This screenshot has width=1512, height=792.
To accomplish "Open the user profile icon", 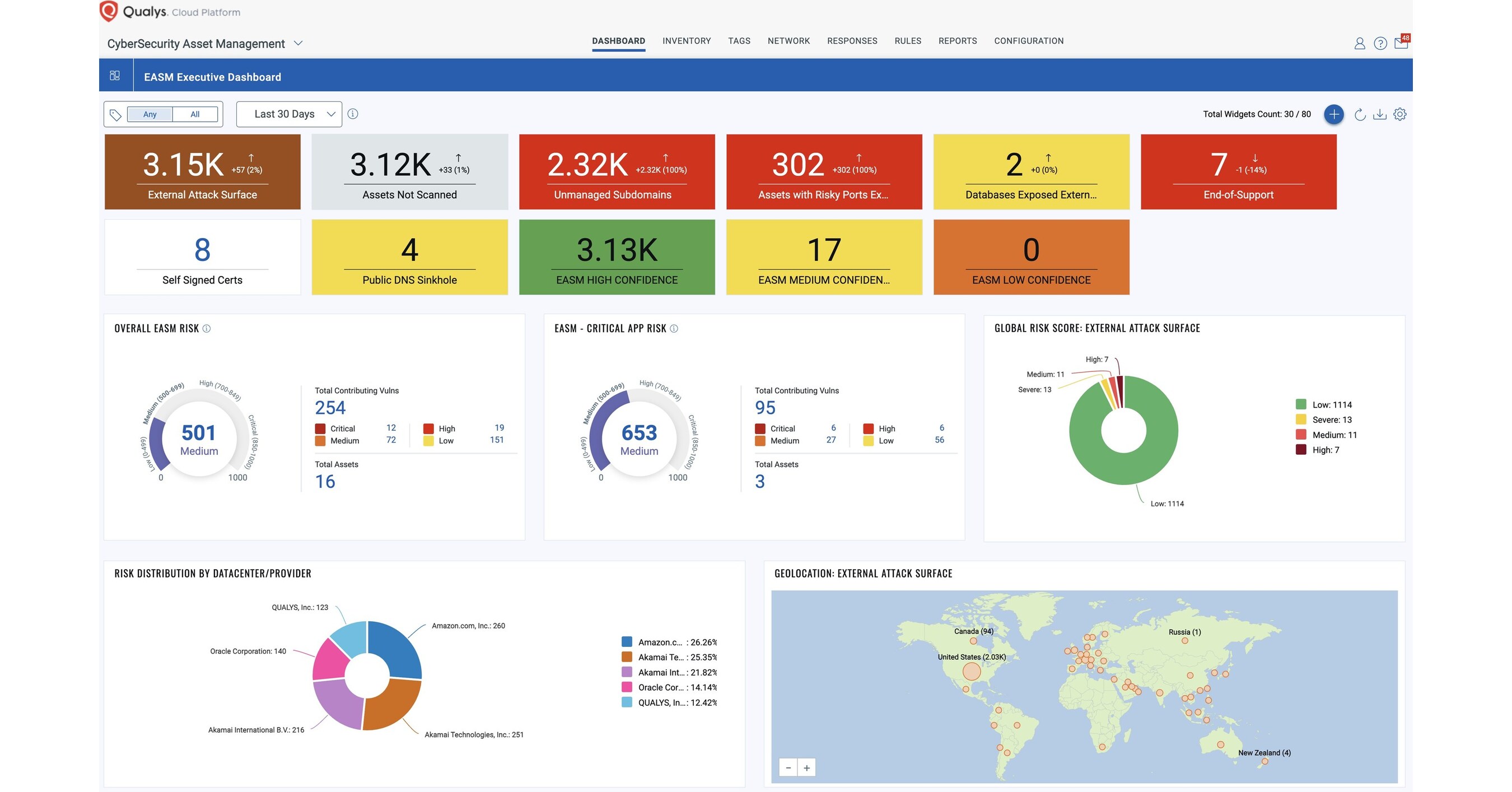I will click(x=1359, y=44).
